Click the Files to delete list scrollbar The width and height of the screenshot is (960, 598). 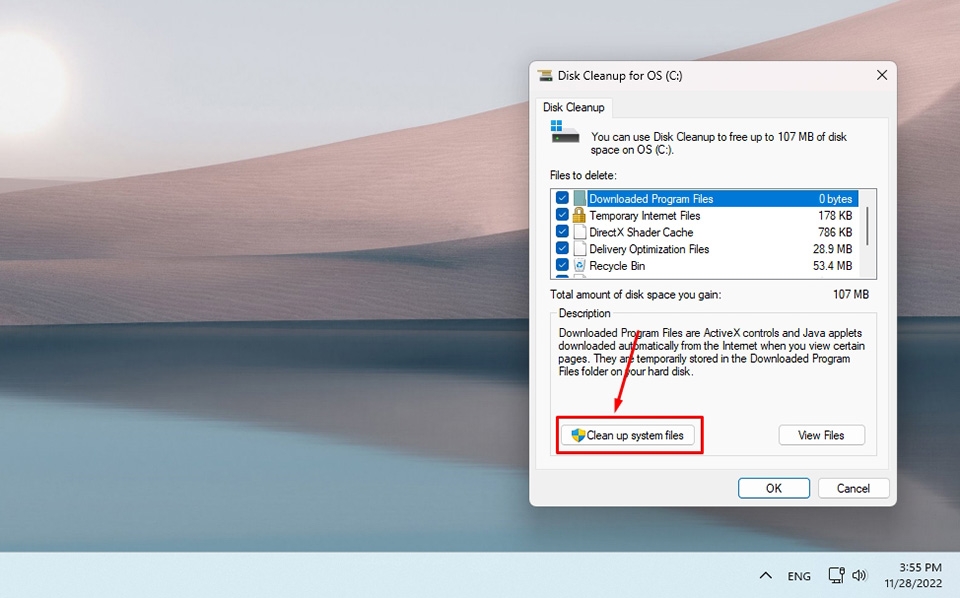point(867,225)
